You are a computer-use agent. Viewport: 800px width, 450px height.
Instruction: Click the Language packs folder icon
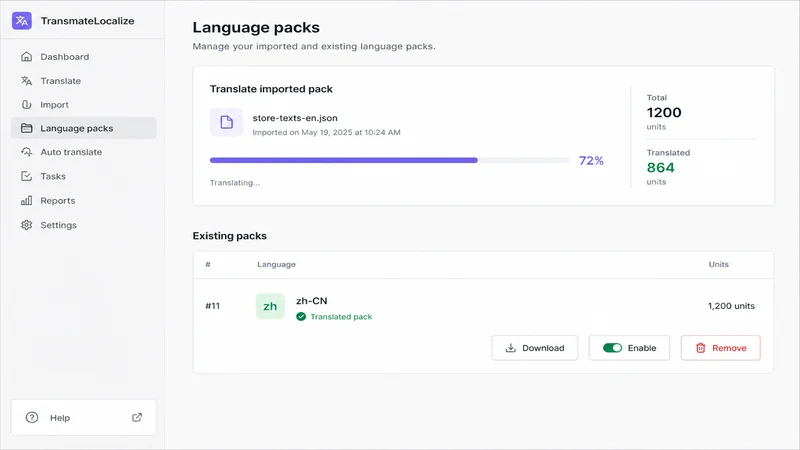(x=27, y=128)
